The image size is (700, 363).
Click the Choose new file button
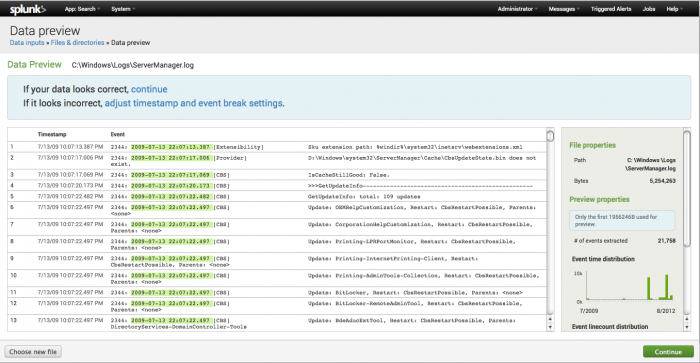coord(33,352)
